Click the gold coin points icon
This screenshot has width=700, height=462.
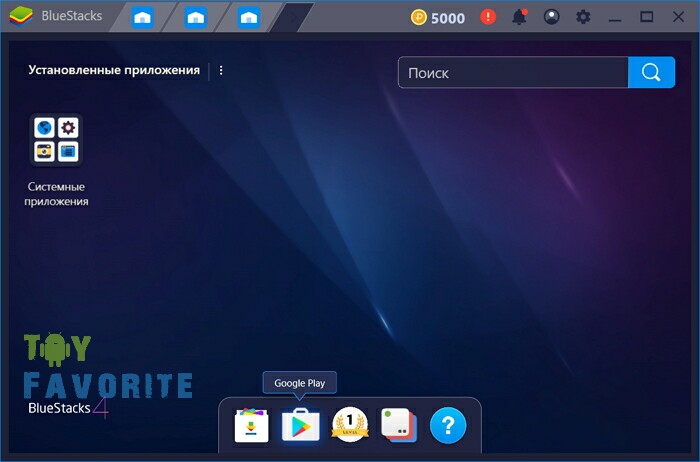coord(418,17)
